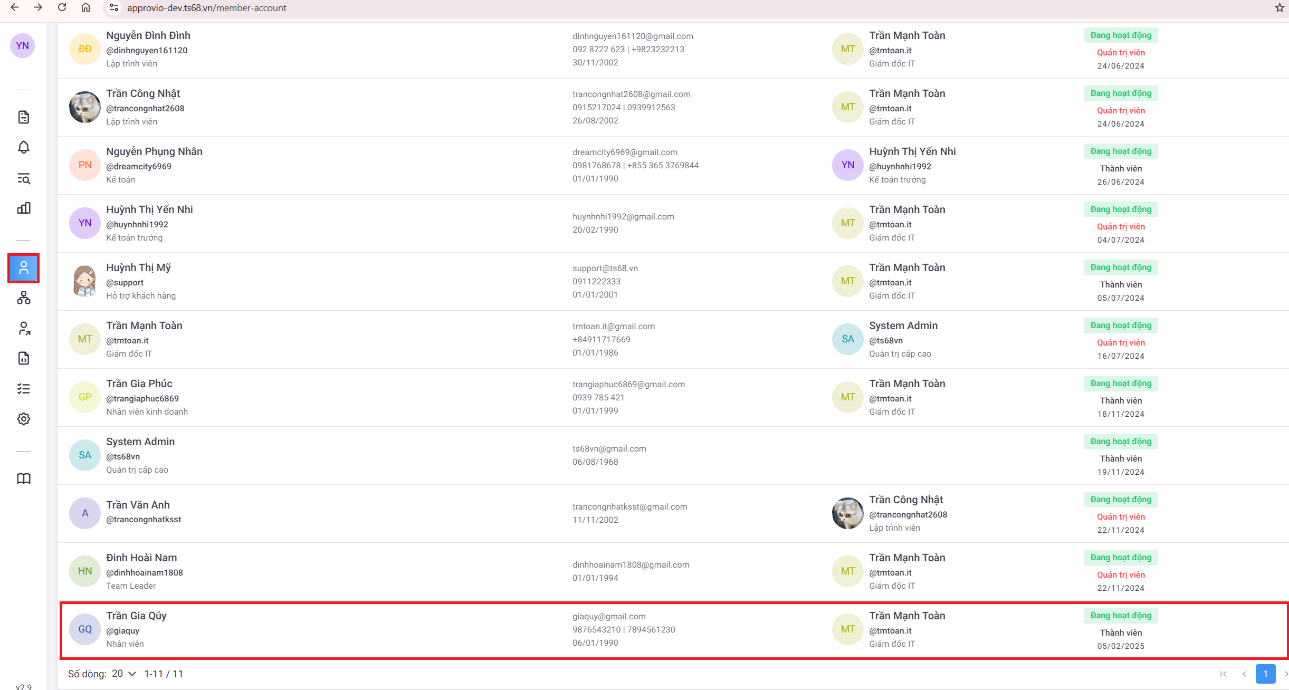1289x690 pixels.
Task: Click the previous page pagination arrow
Action: click(x=1244, y=674)
